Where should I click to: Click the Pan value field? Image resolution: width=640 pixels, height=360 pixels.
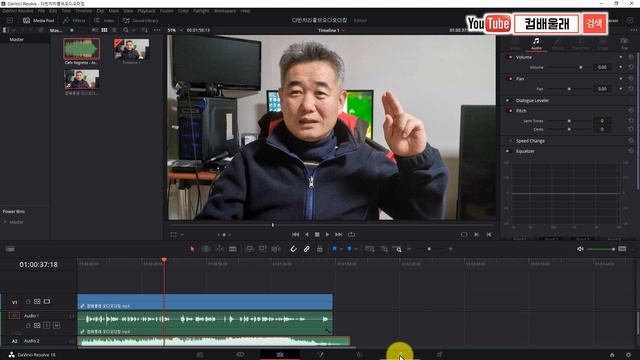coord(602,89)
